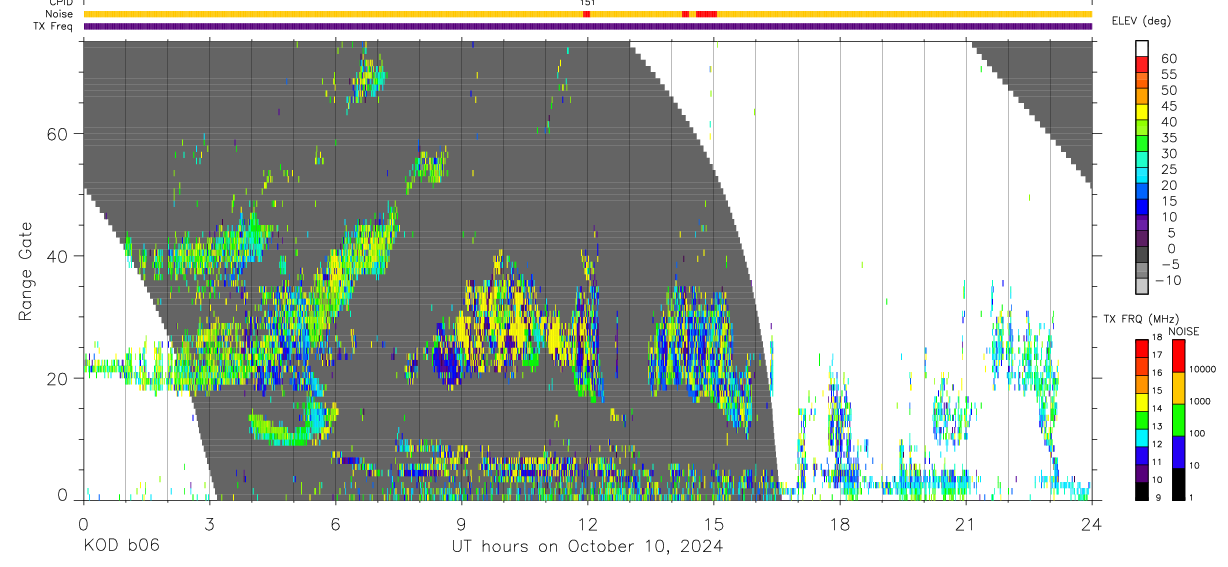Click the "25" tick label on the ELEV scale
The width and height of the screenshot is (1228, 567).
[x=1168, y=169]
